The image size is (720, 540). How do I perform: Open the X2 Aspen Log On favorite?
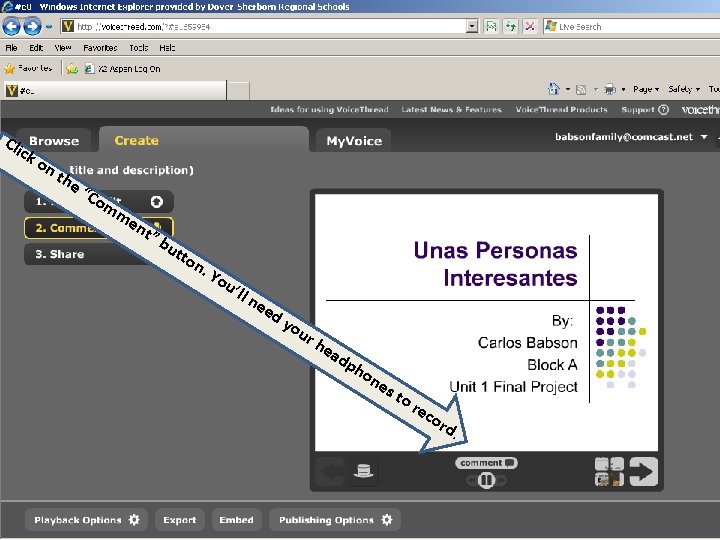[x=123, y=69]
